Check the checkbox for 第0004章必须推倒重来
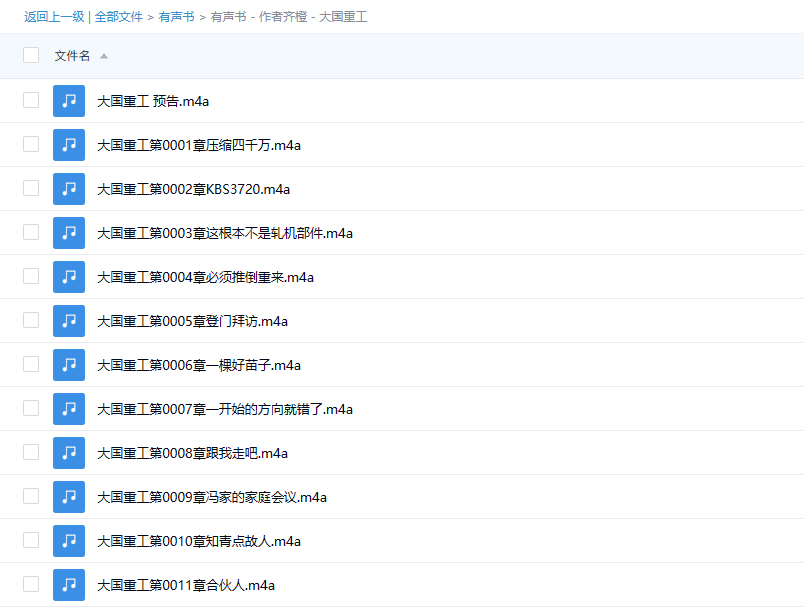Viewport: 804px width, 608px height. click(x=30, y=277)
